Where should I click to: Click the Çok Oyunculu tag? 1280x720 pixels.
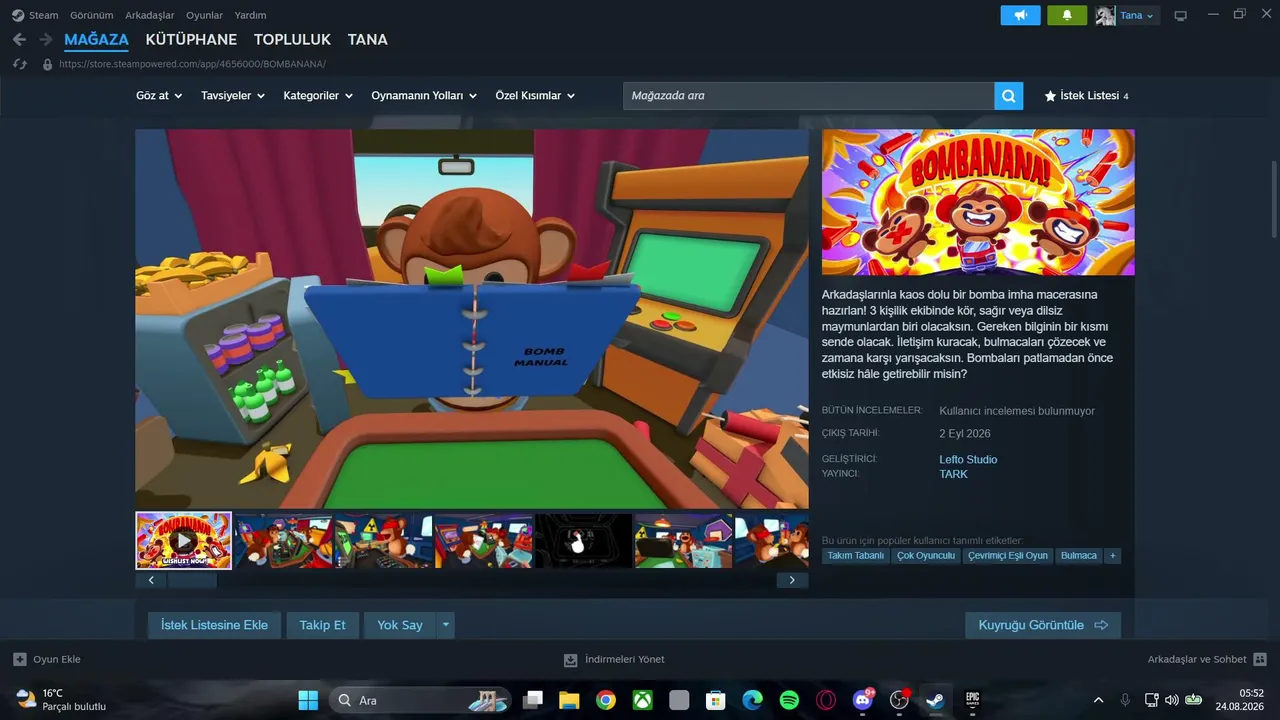pyautogui.click(x=926, y=556)
